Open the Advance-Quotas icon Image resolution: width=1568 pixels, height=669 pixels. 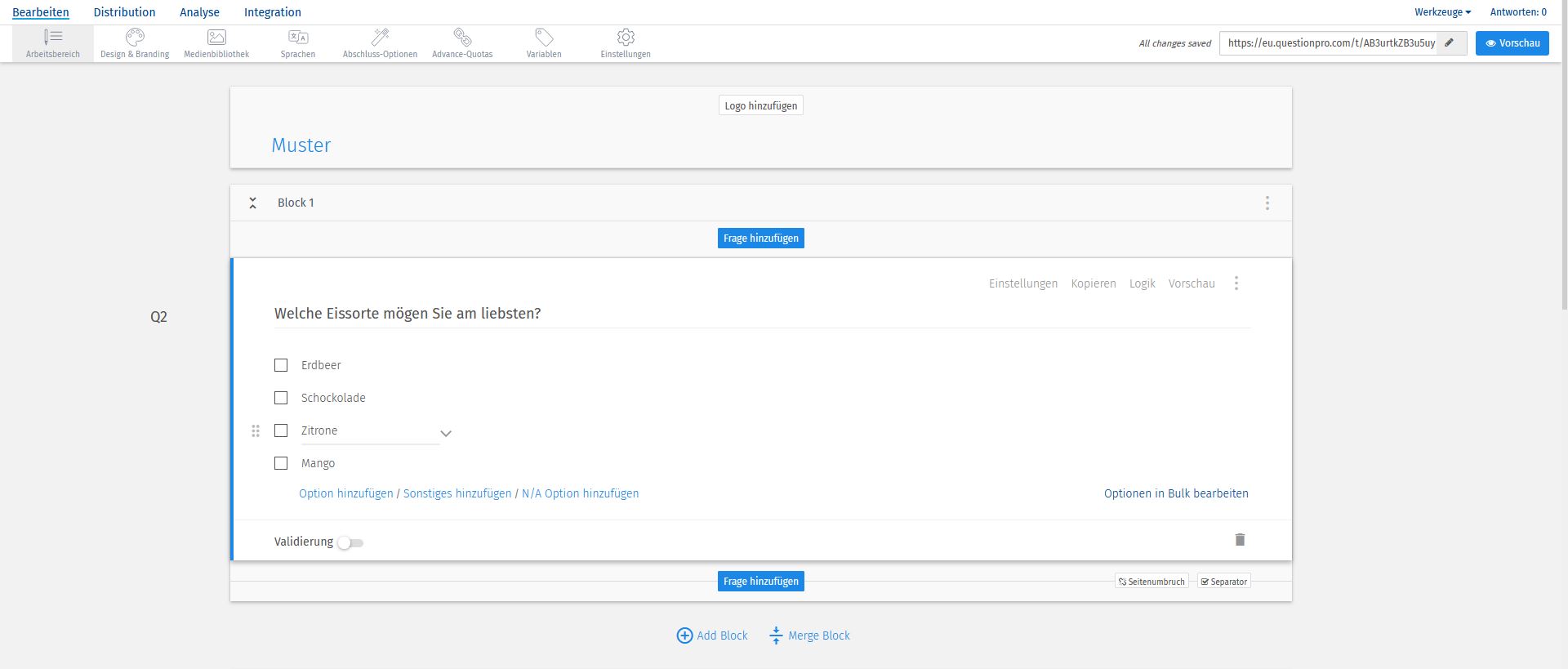(462, 37)
